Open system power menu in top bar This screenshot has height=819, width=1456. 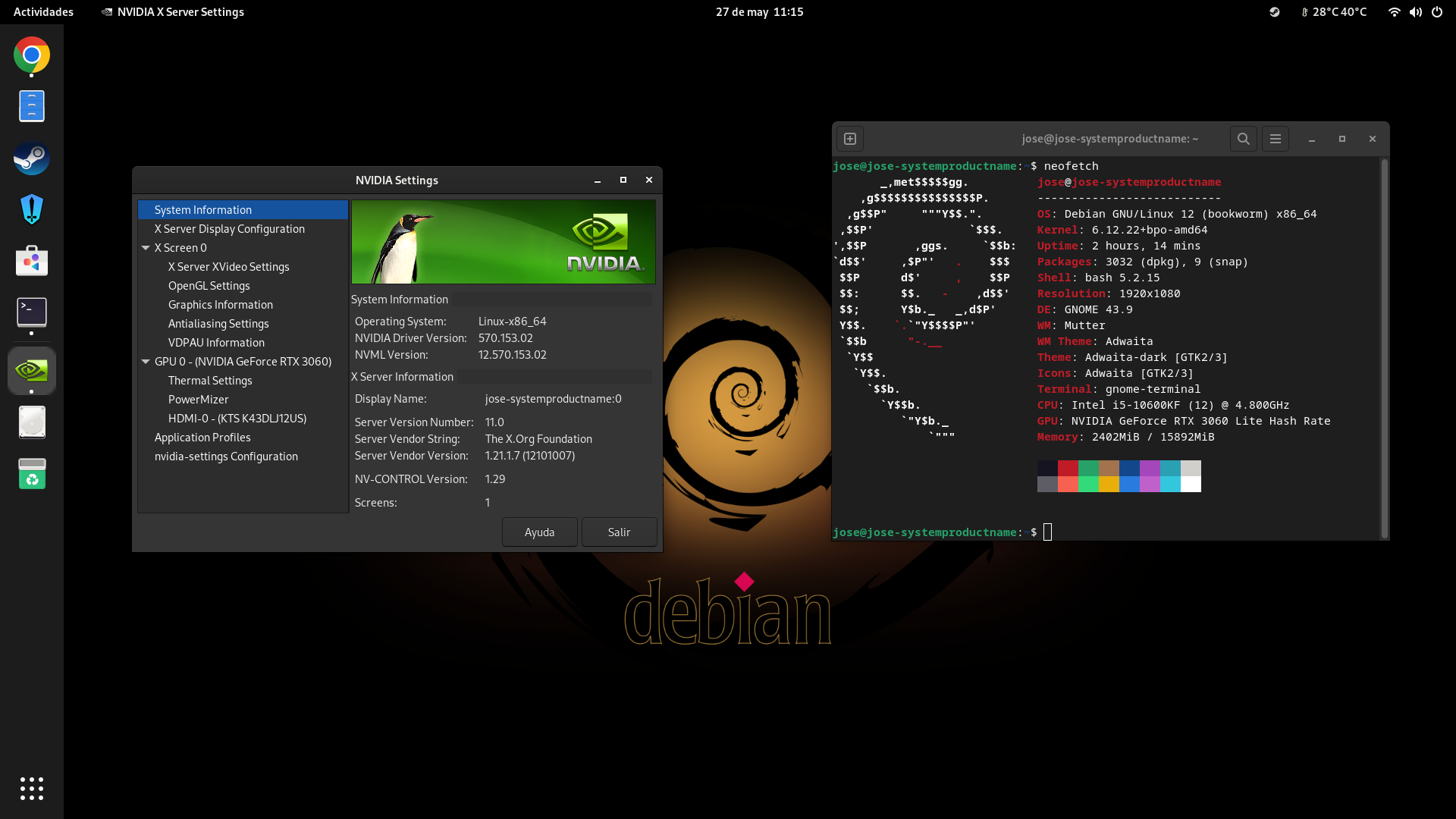point(1437,12)
